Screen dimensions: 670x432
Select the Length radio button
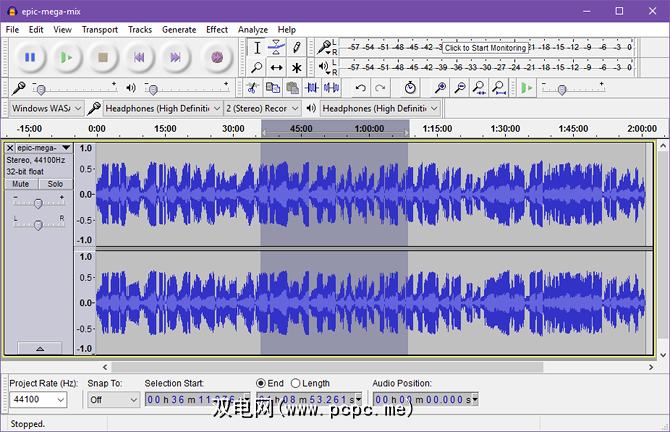[296, 383]
